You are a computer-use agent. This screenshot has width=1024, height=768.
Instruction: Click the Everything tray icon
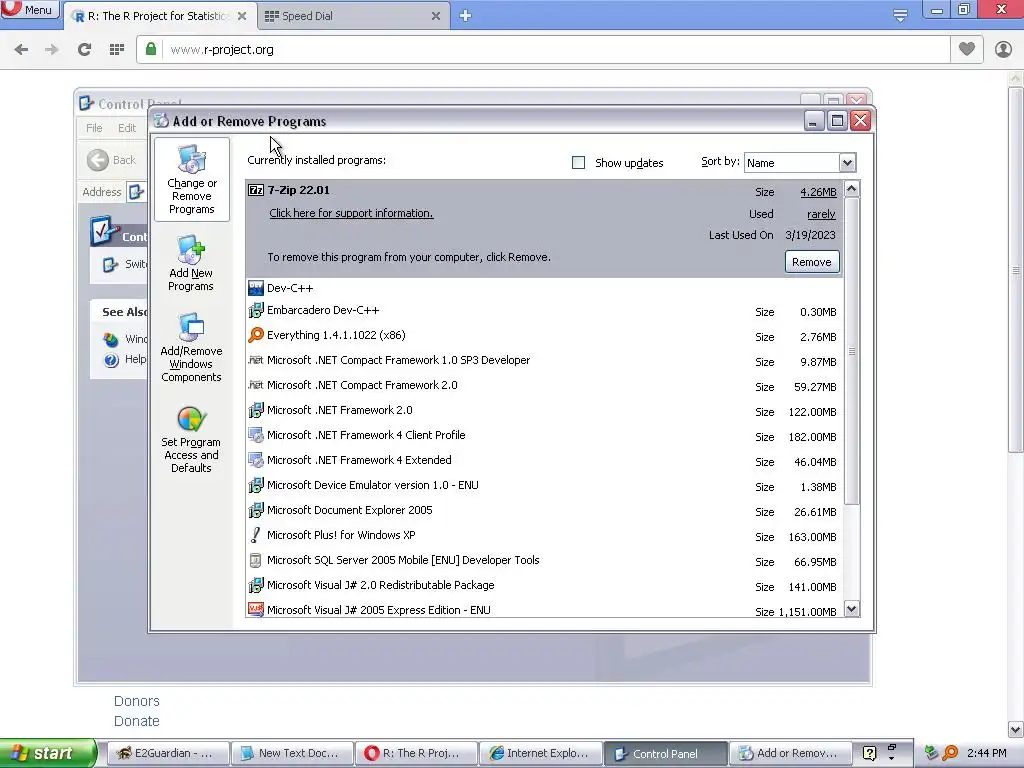(x=950, y=753)
